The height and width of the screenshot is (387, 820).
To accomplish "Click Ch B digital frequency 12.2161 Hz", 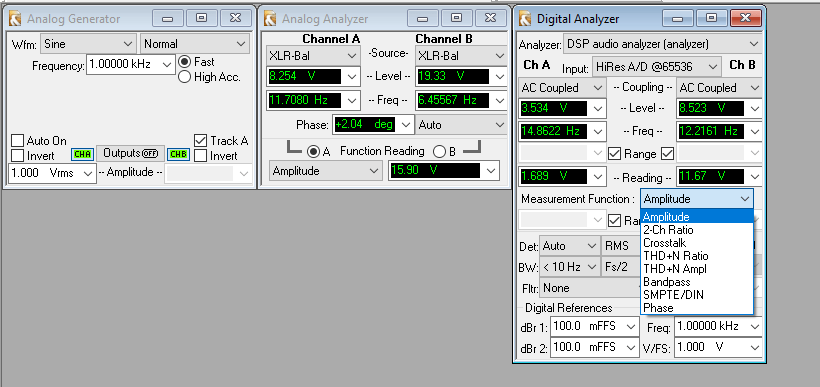I will click(711, 131).
